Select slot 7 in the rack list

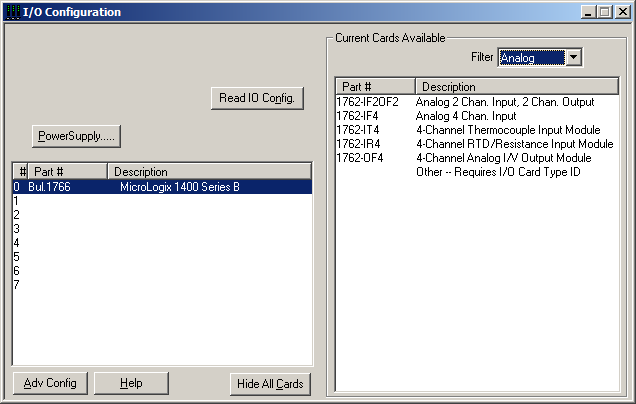click(162, 285)
